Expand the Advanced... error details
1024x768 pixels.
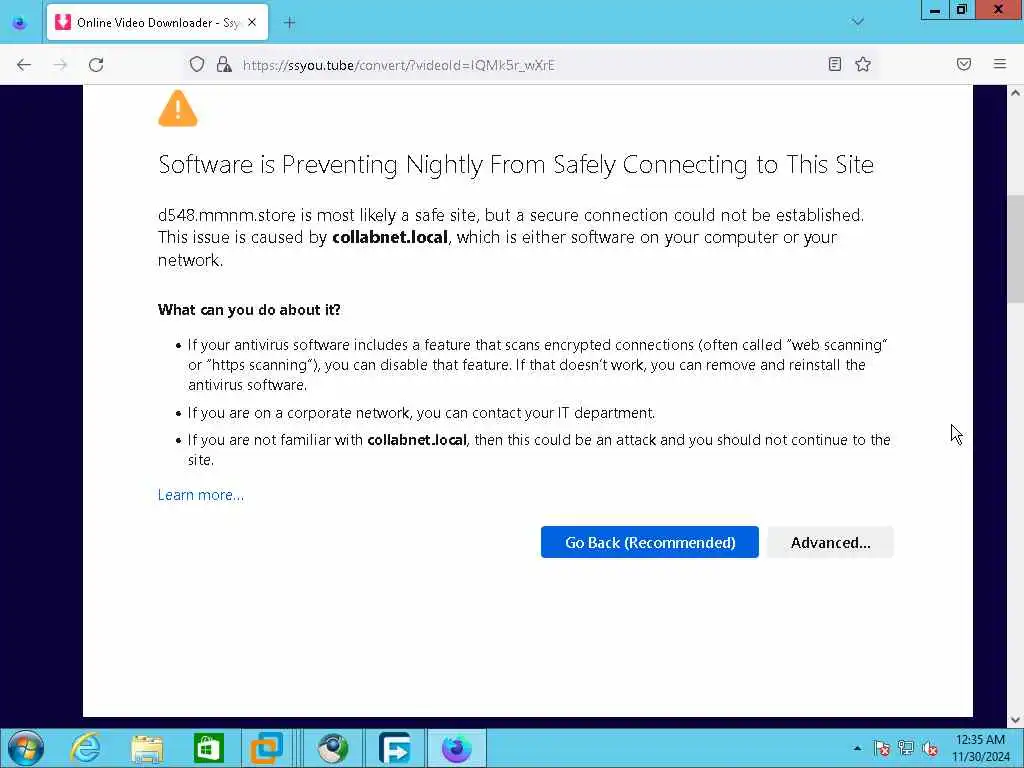click(830, 542)
